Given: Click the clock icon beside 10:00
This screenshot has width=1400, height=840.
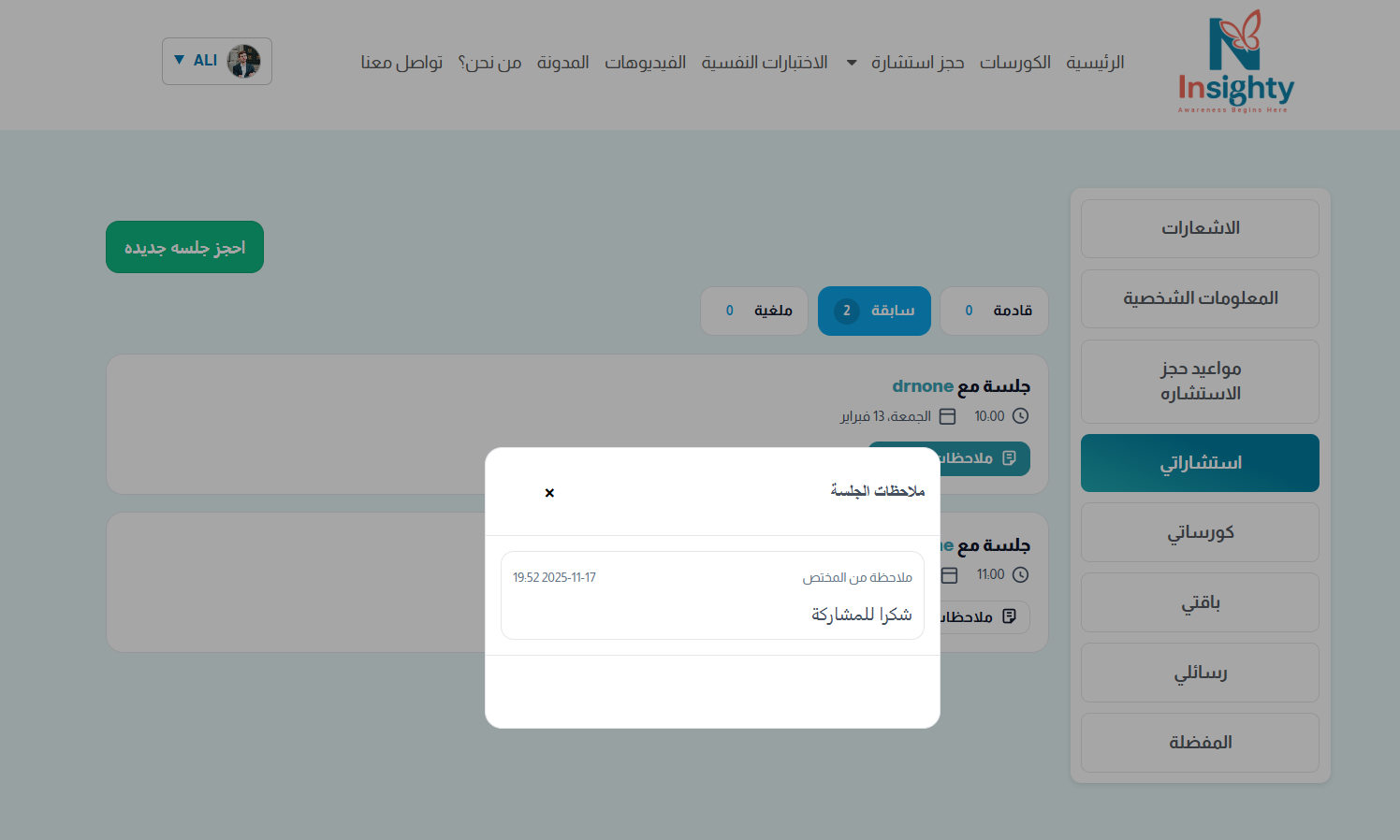Looking at the screenshot, I should [x=1020, y=416].
